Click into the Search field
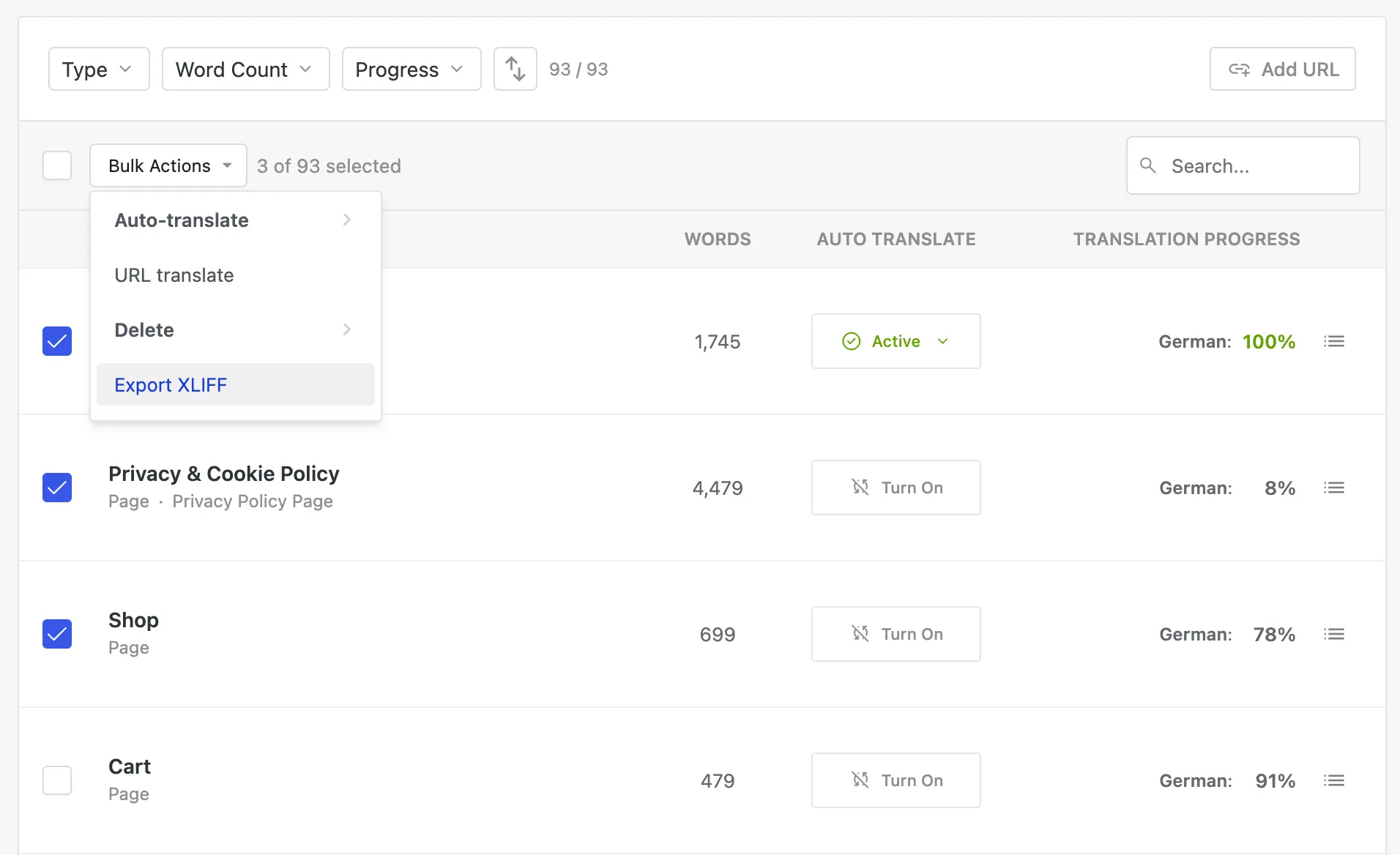The width and height of the screenshot is (1400, 855). click(1243, 165)
